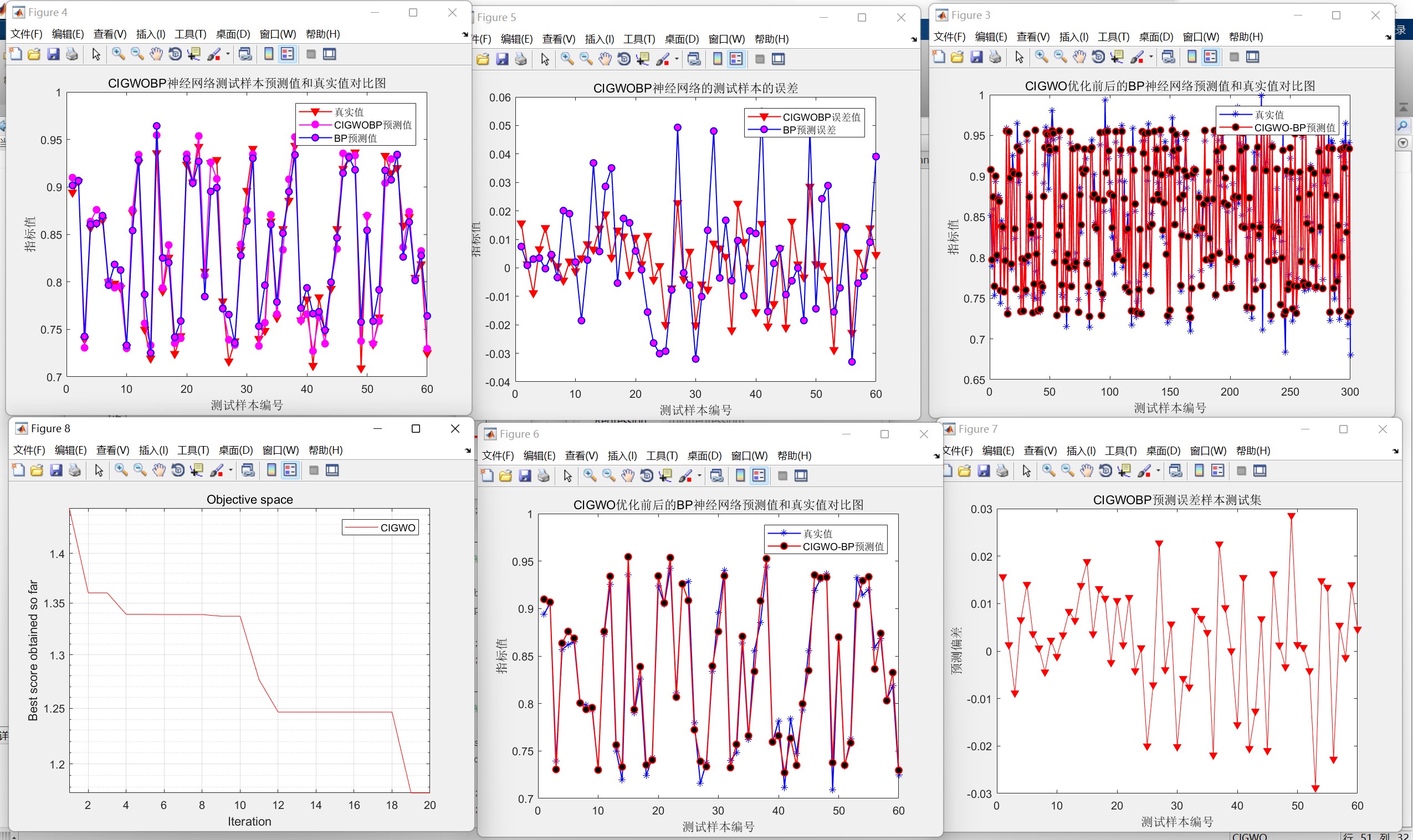1413x840 pixels.
Task: Expand Brush color dropdown in Figure 8
Action: point(231,470)
